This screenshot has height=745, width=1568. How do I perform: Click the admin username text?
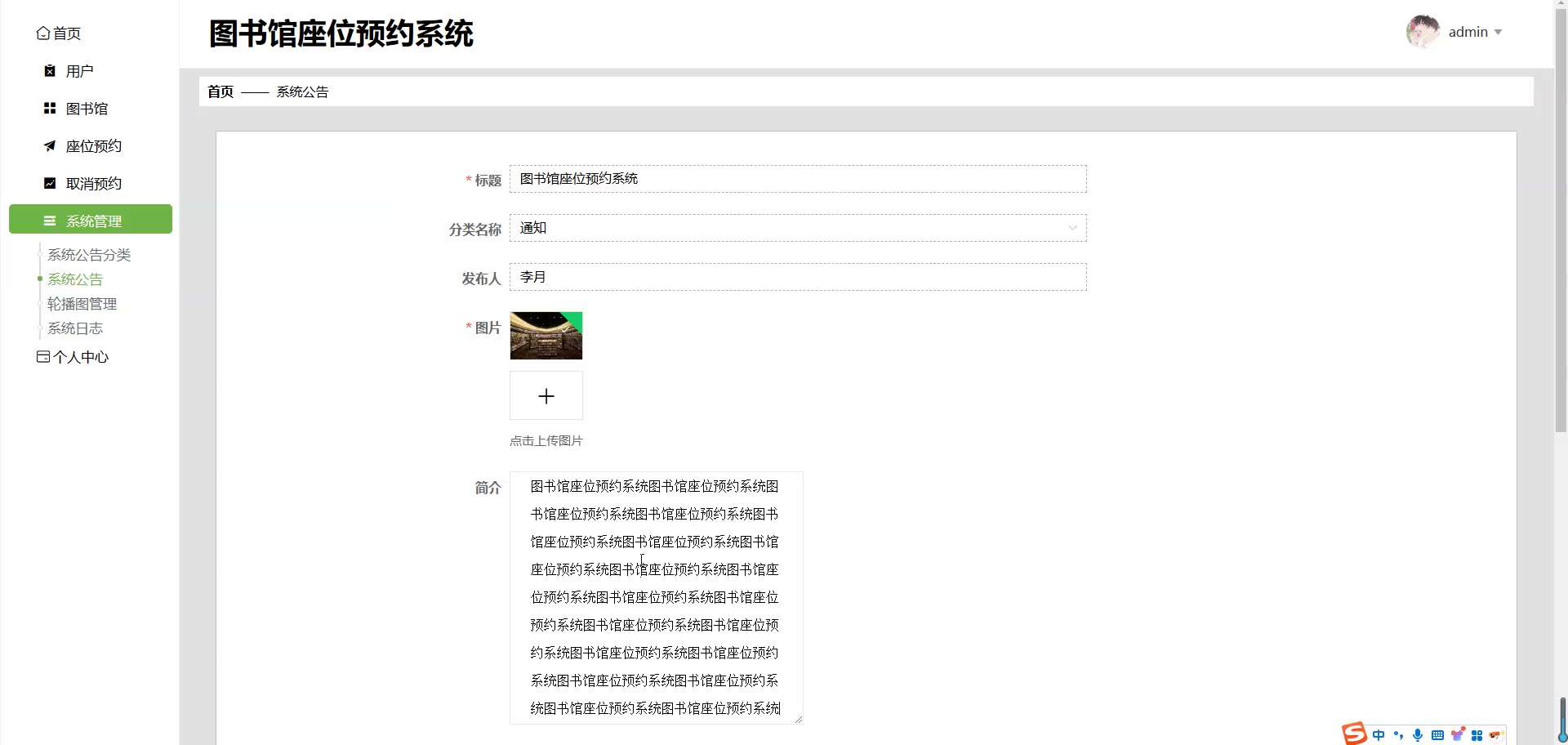click(1468, 32)
